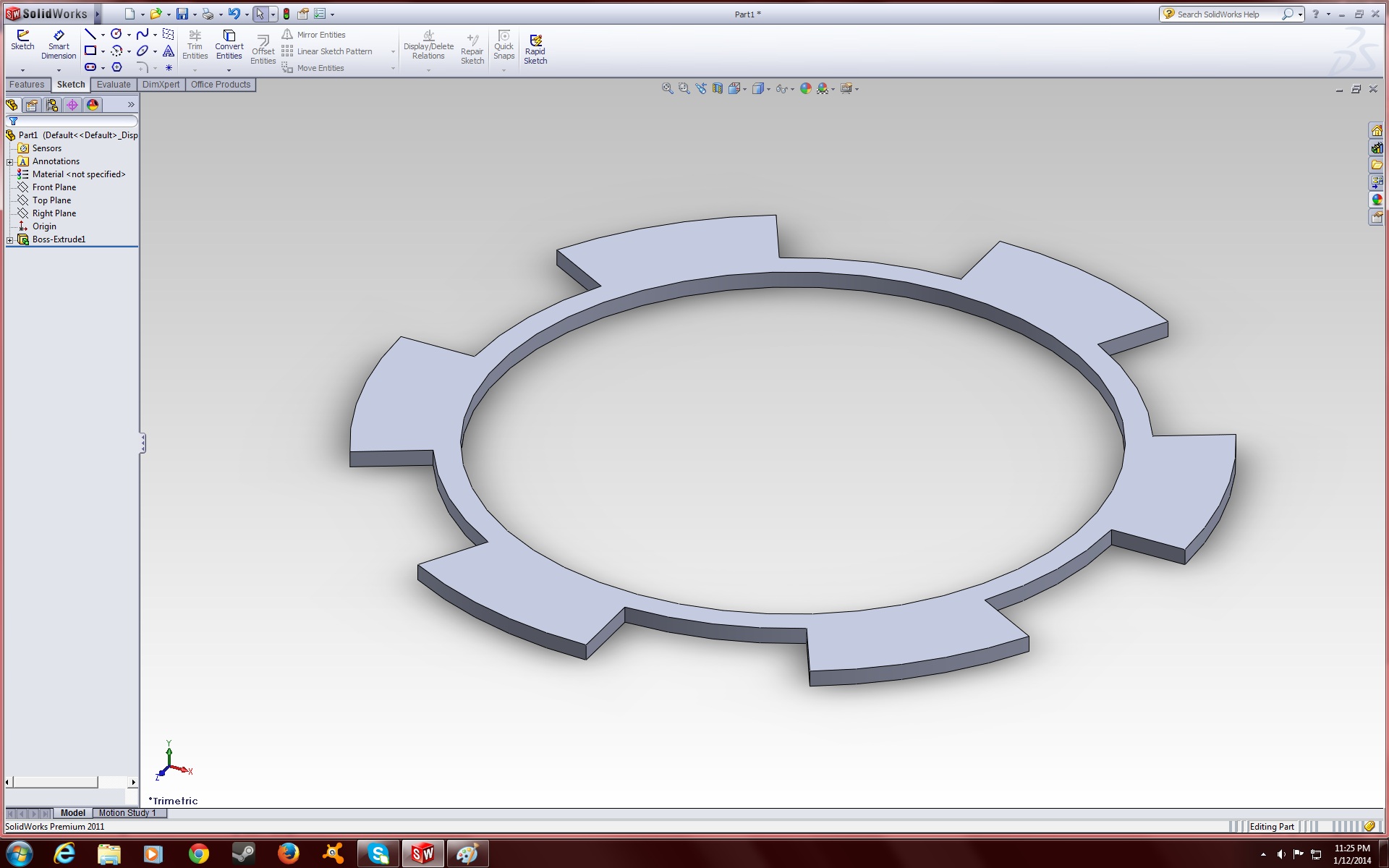Open the DimXpertManager panel tab
The width and height of the screenshot is (1389, 868).
click(x=72, y=105)
